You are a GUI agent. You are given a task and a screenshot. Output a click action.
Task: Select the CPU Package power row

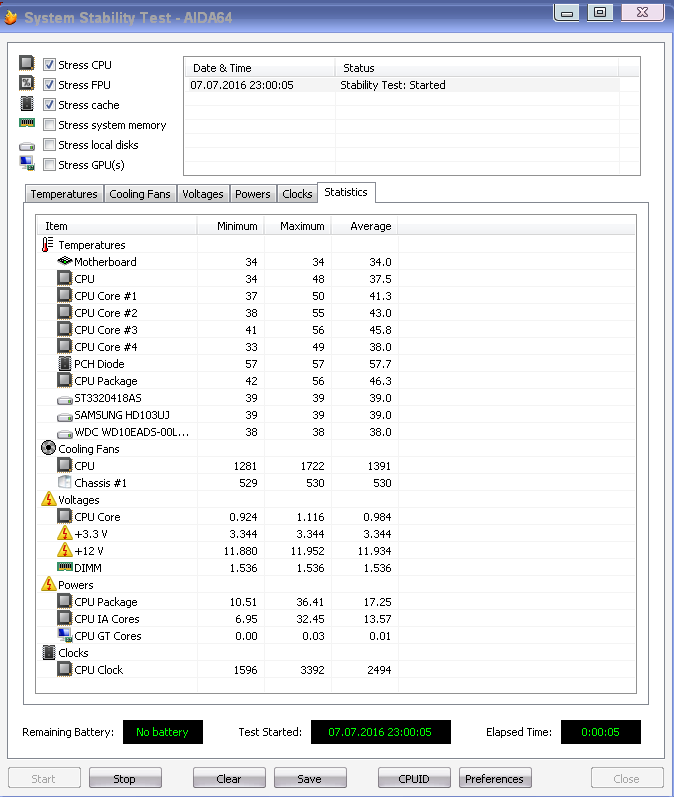coord(335,602)
